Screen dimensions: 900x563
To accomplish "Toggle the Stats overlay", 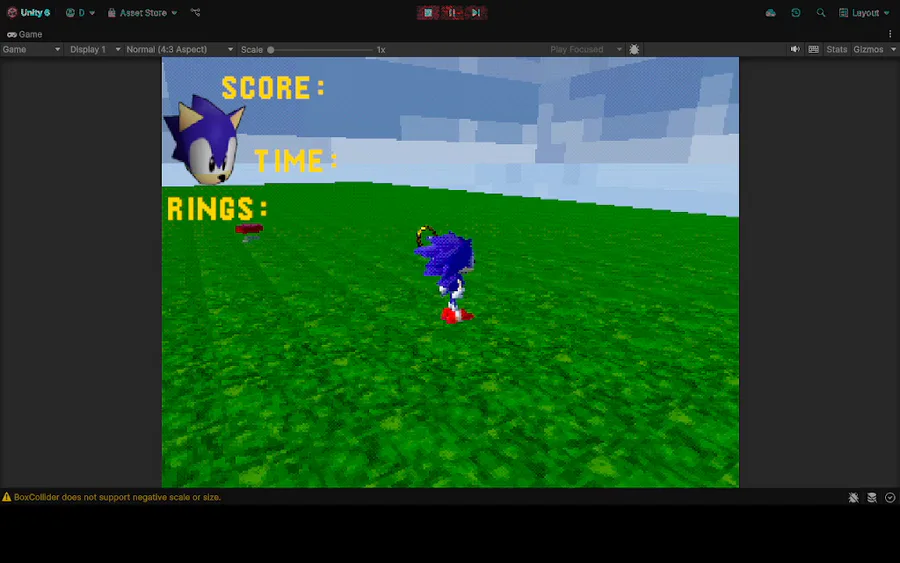I will click(x=836, y=49).
